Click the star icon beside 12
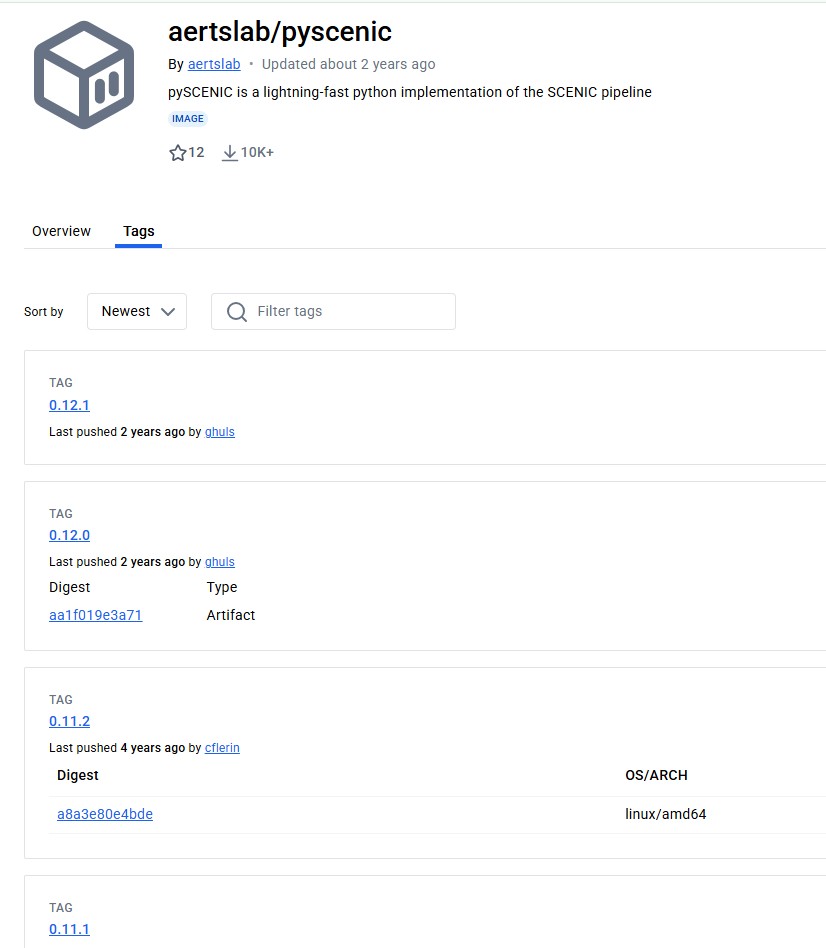The image size is (826, 948). point(178,153)
